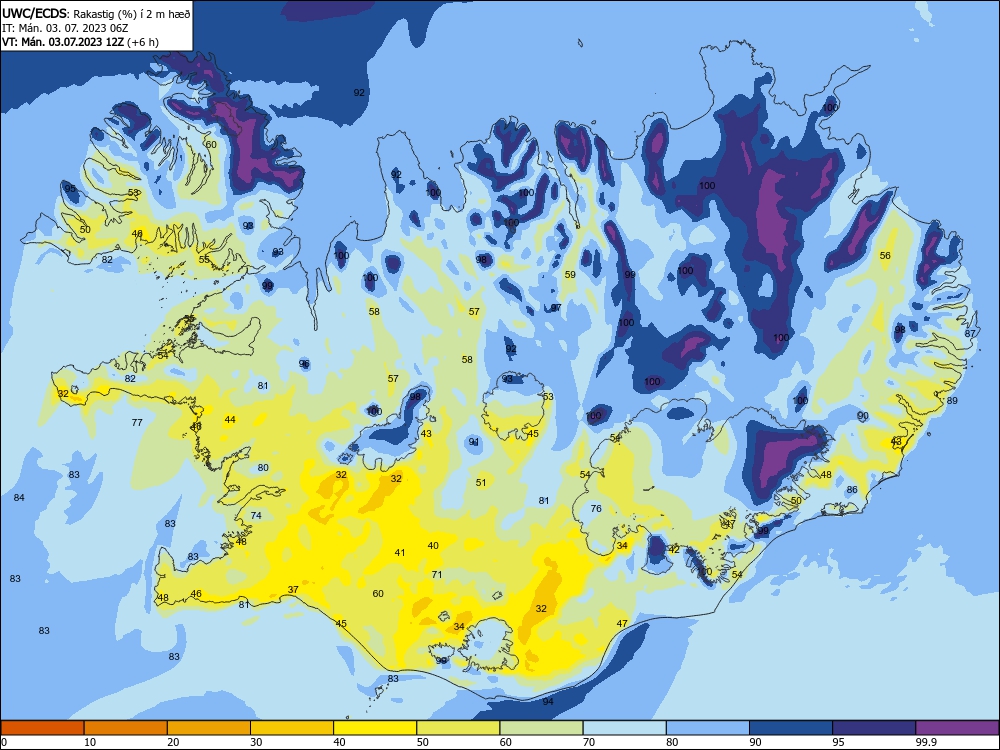Click the orange 10–20 legend swatch
The image size is (1000, 750).
pos(126,728)
